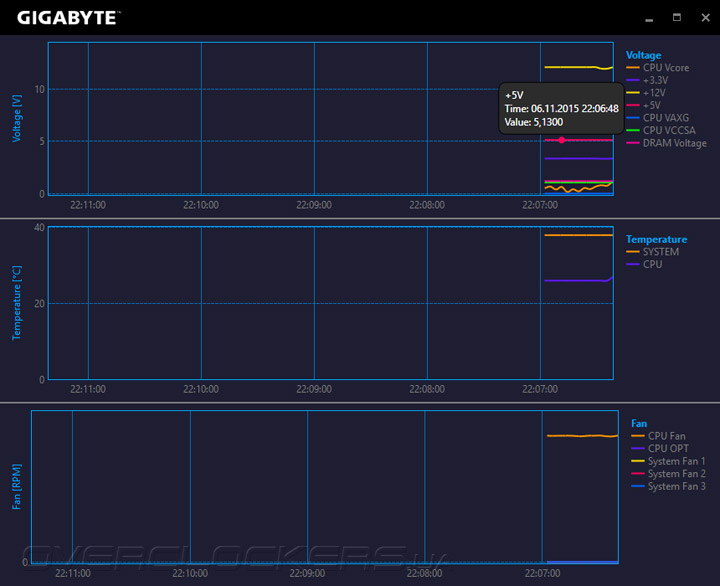The image size is (720, 586).
Task: Click the orange SYSTEM temperature line
Action: click(x=579, y=235)
